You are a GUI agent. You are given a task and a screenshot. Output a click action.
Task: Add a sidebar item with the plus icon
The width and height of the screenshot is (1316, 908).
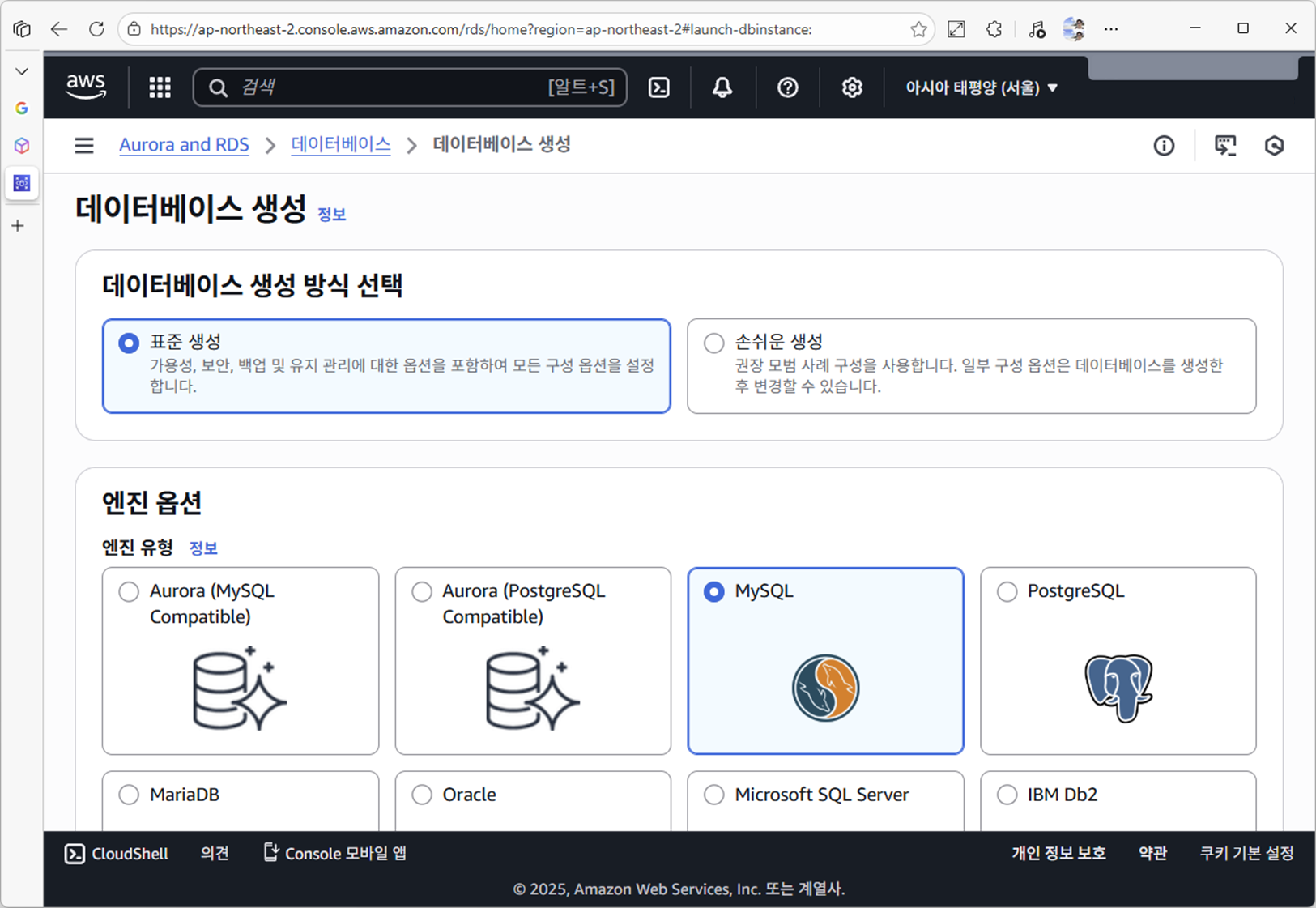pyautogui.click(x=18, y=226)
